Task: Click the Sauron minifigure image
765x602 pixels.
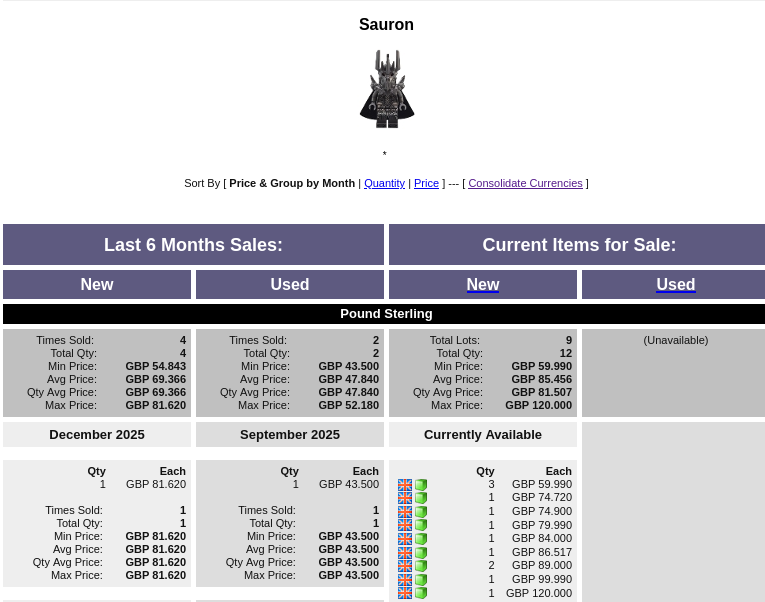Action: click(x=387, y=89)
